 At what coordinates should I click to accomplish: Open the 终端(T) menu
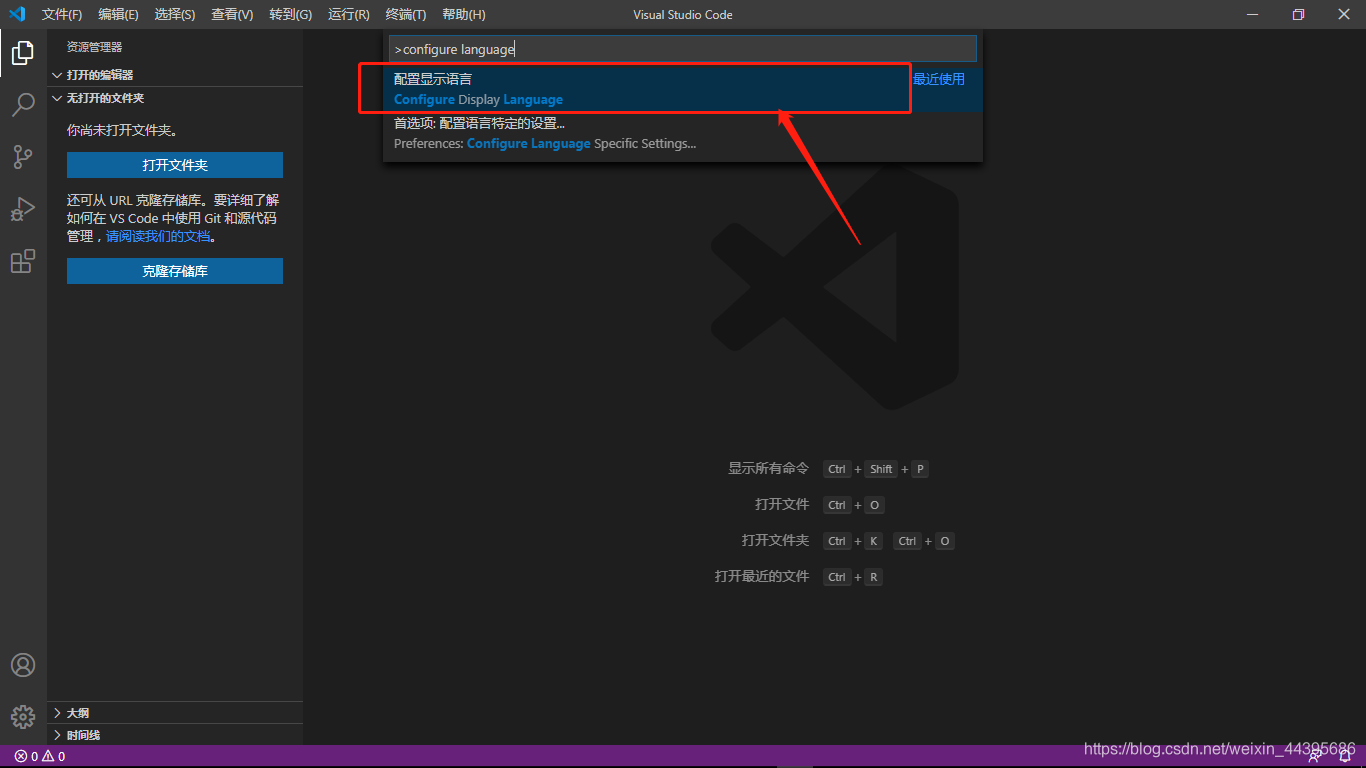(405, 14)
